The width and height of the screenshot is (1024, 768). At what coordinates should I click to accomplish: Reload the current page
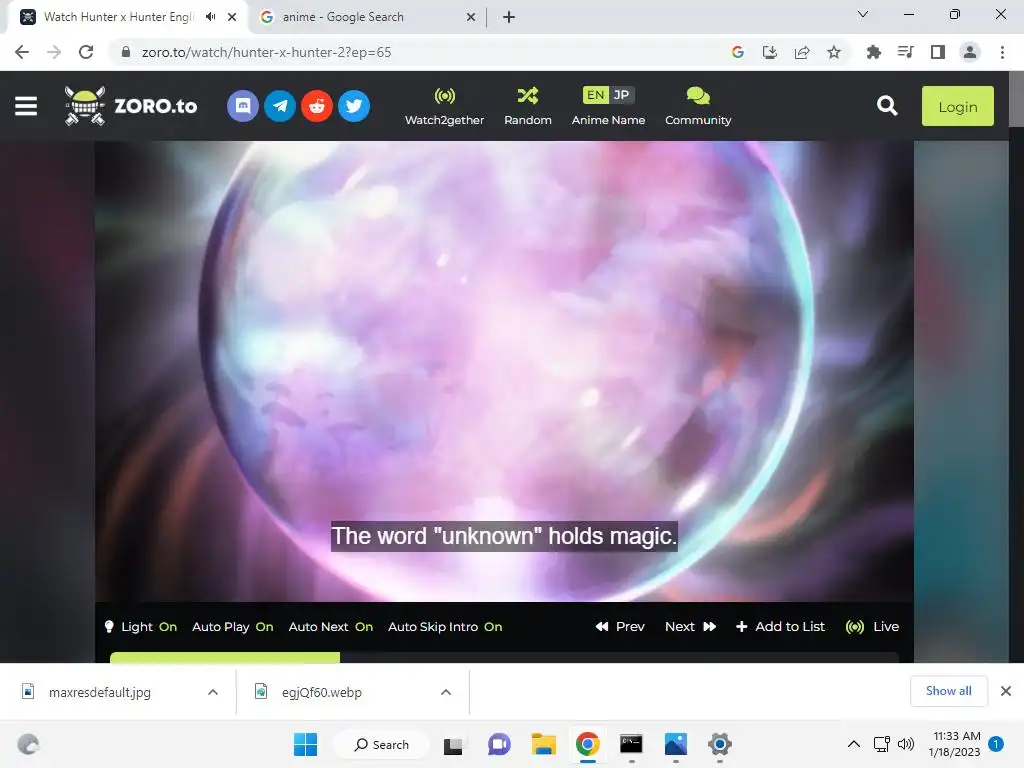click(86, 52)
